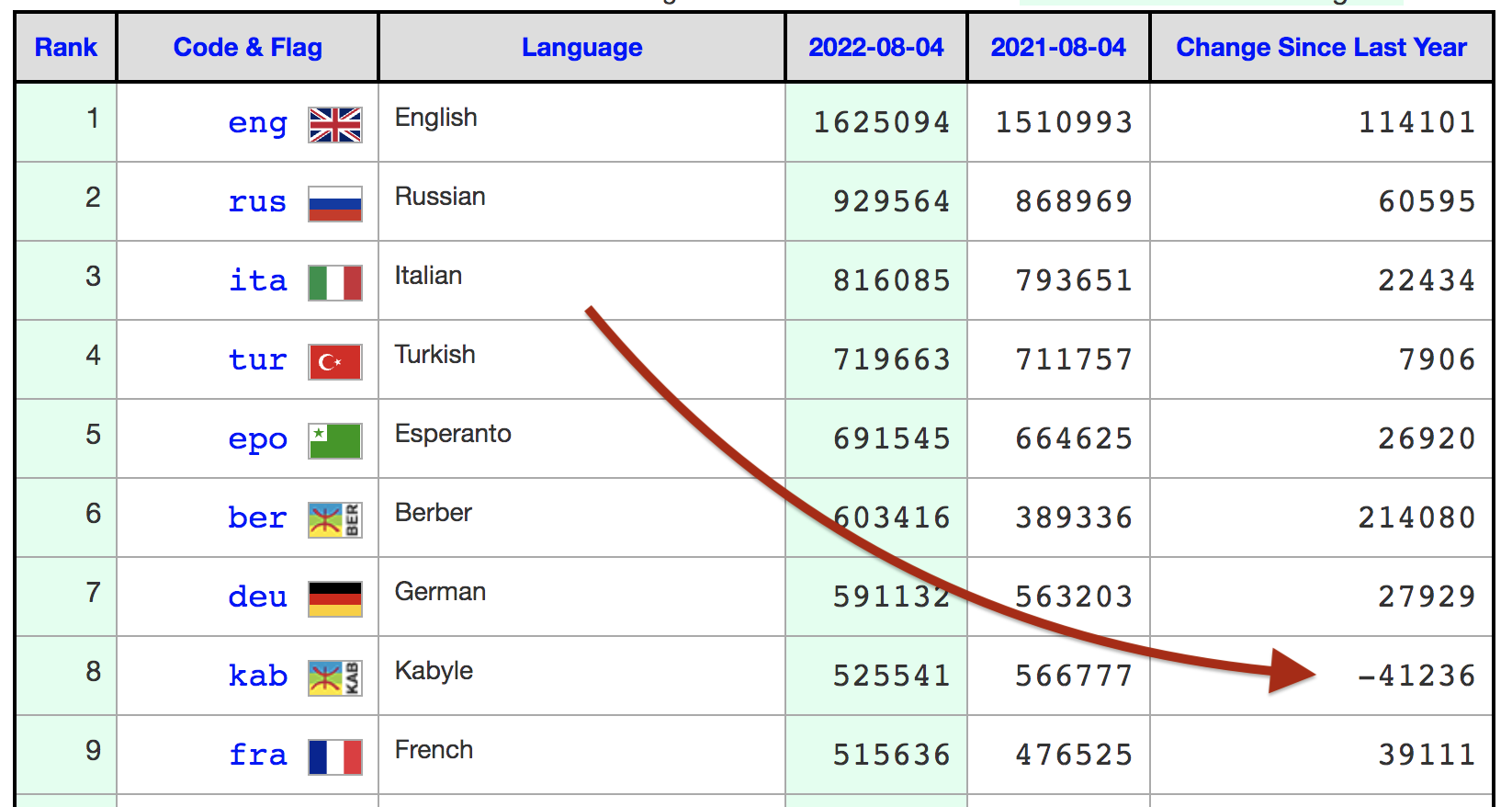This screenshot has width=1512, height=807.
Task: Click the French flag icon
Action: 335,757
